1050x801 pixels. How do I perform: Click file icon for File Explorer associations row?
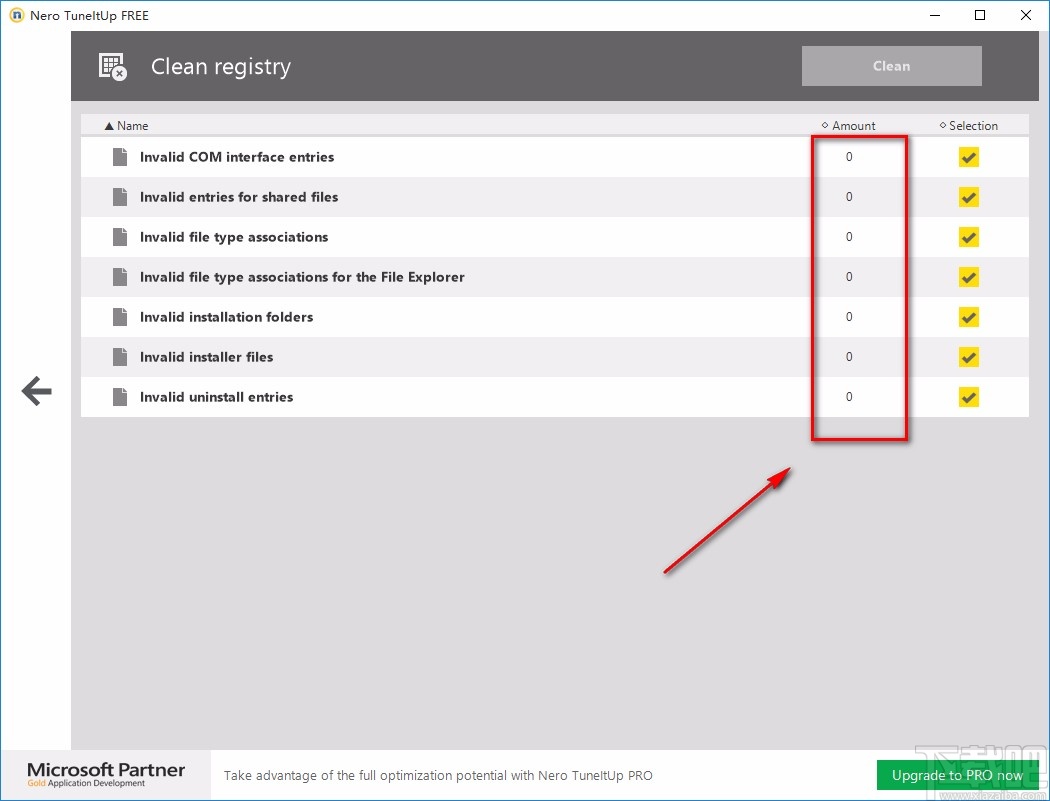(120, 277)
